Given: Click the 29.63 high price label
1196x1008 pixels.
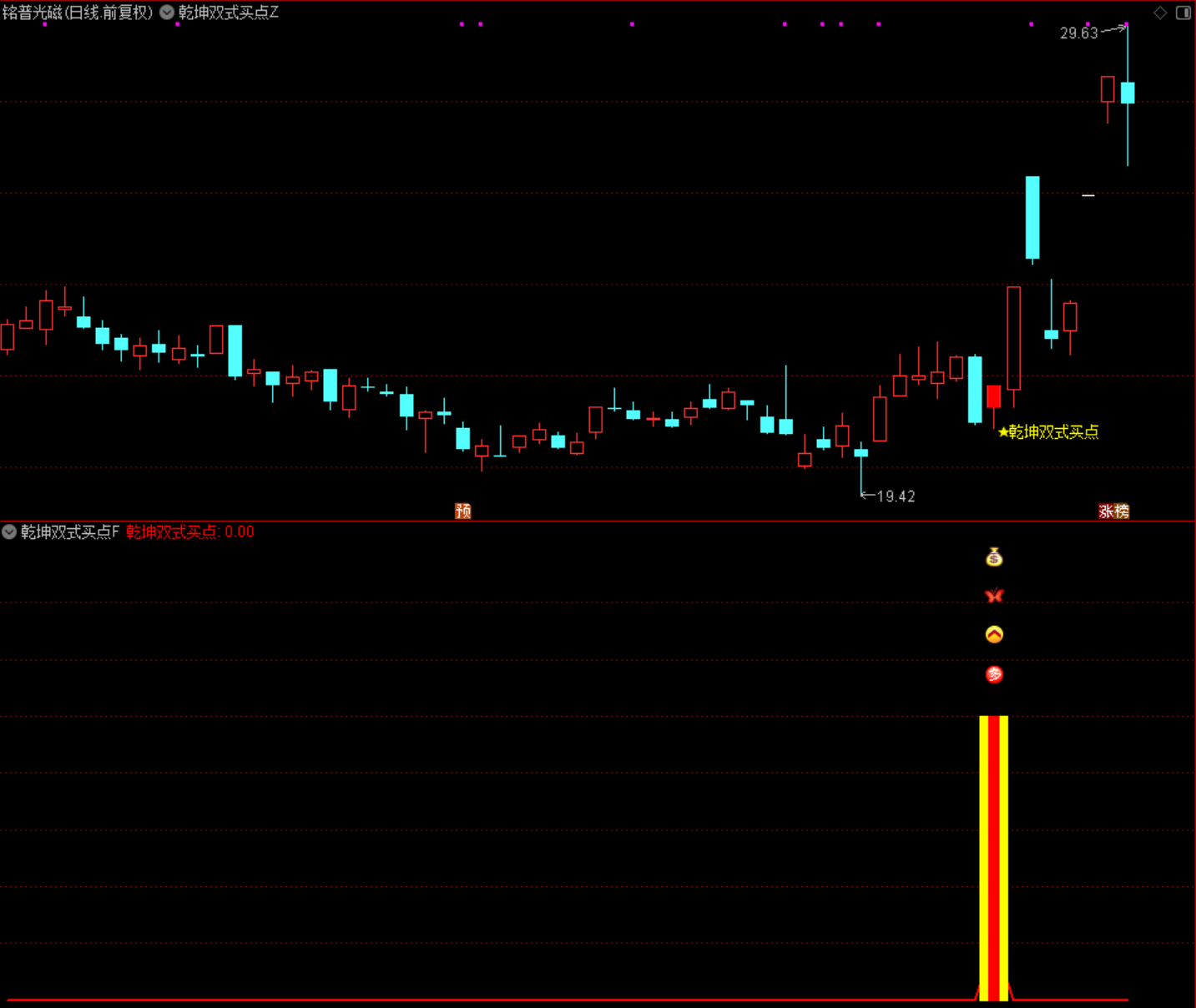Looking at the screenshot, I should coord(1079,33).
